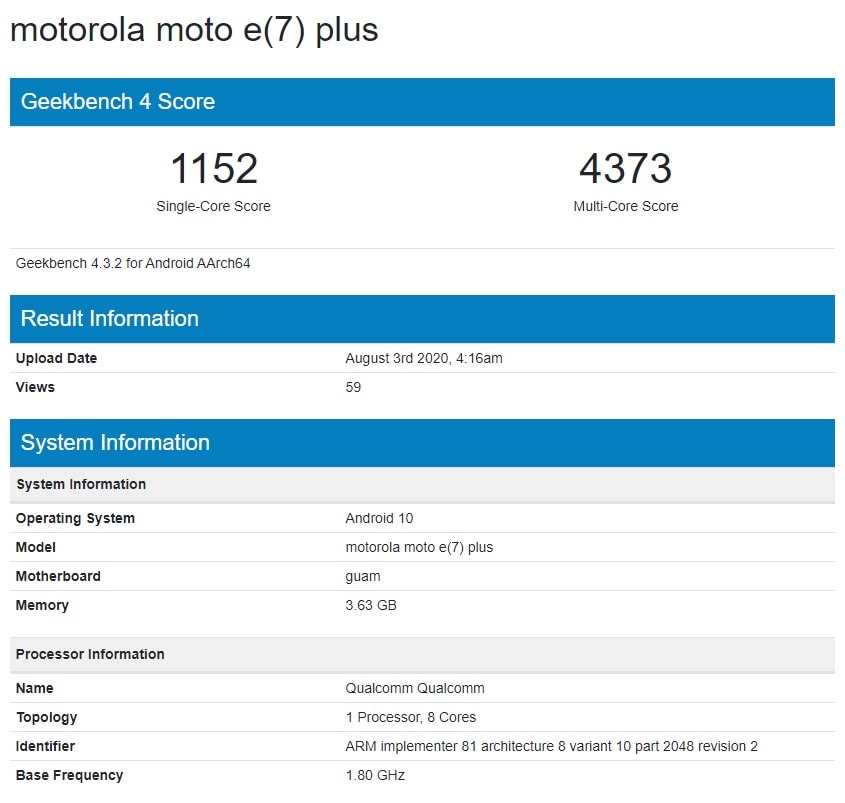Select the views count 59

(353, 387)
